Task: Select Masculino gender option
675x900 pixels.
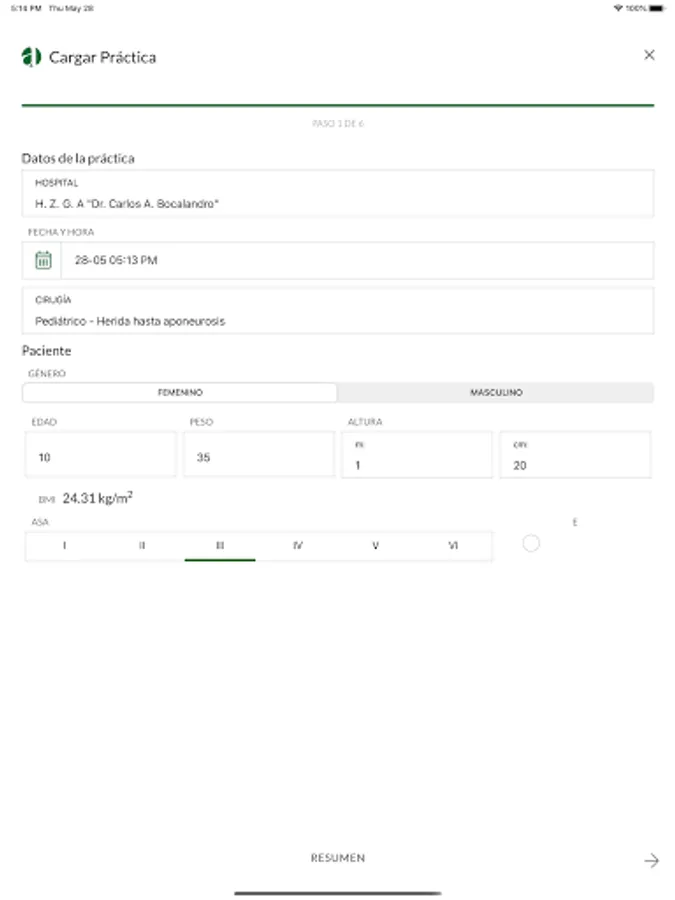Action: tap(496, 393)
